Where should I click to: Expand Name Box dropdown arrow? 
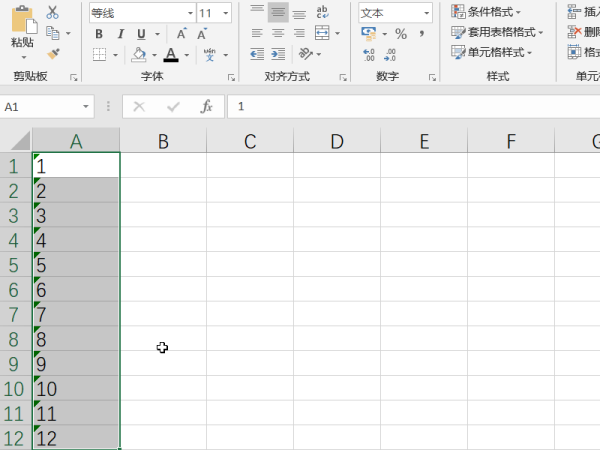click(x=86, y=106)
